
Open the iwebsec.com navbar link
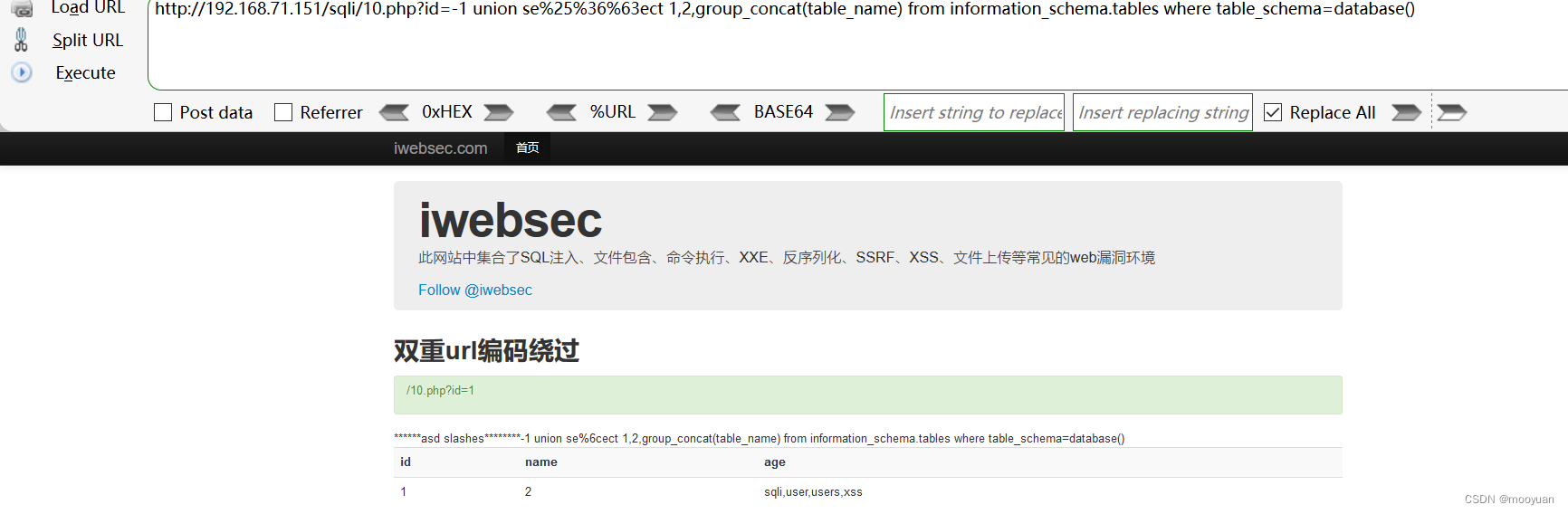(x=440, y=148)
